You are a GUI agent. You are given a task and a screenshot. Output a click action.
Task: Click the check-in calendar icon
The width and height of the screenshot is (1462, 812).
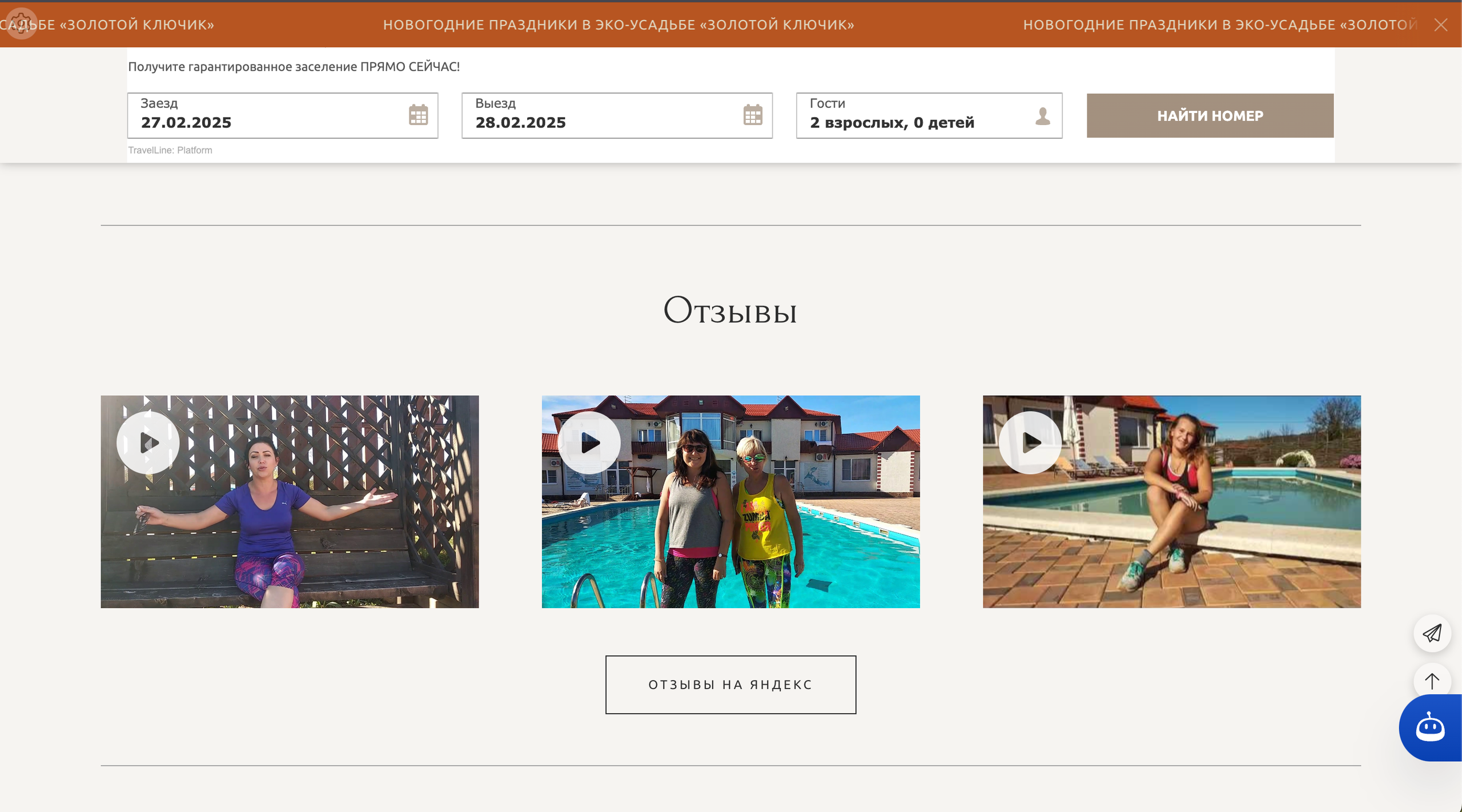418,115
